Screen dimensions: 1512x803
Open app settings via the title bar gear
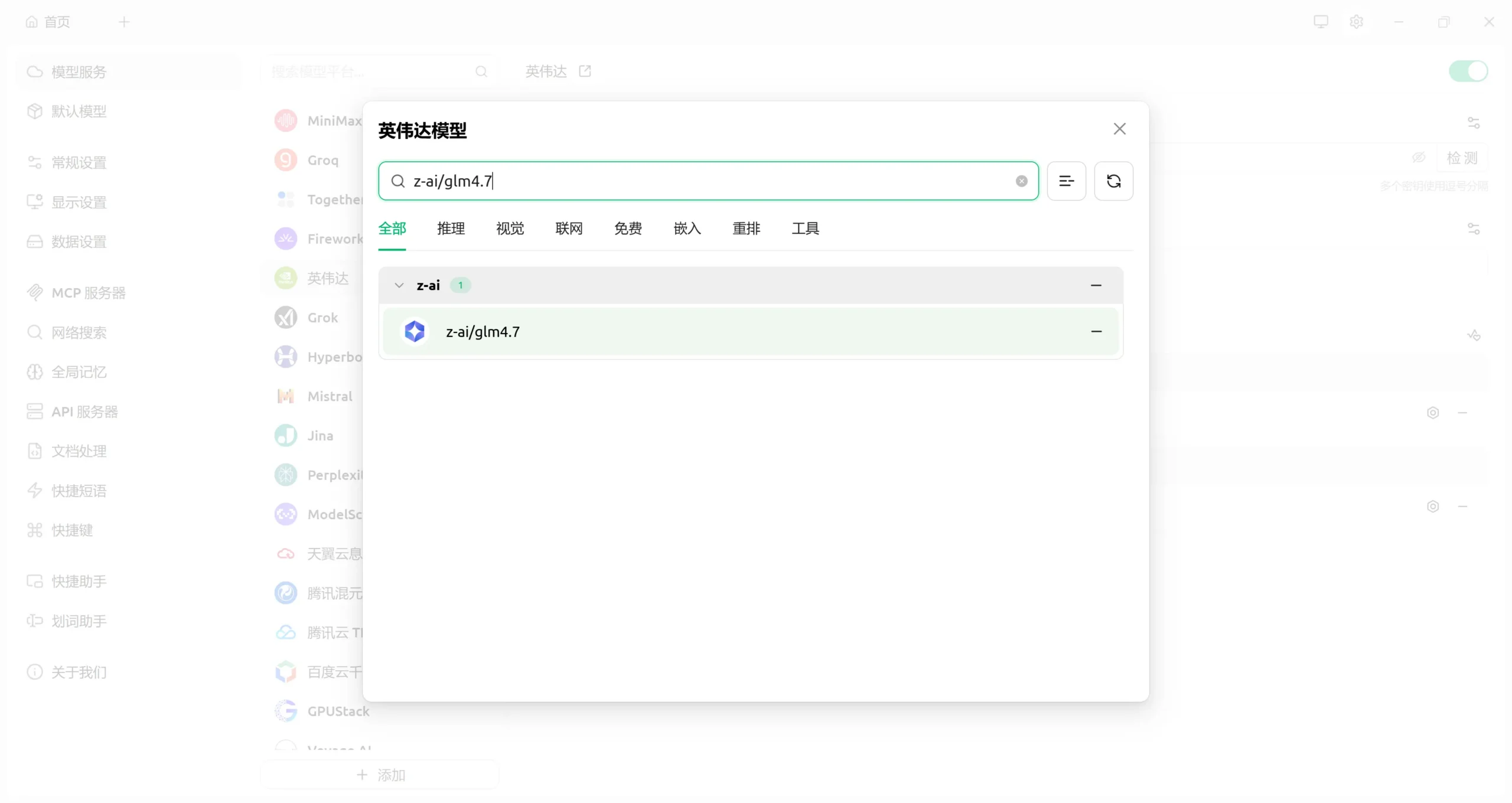[x=1357, y=21]
